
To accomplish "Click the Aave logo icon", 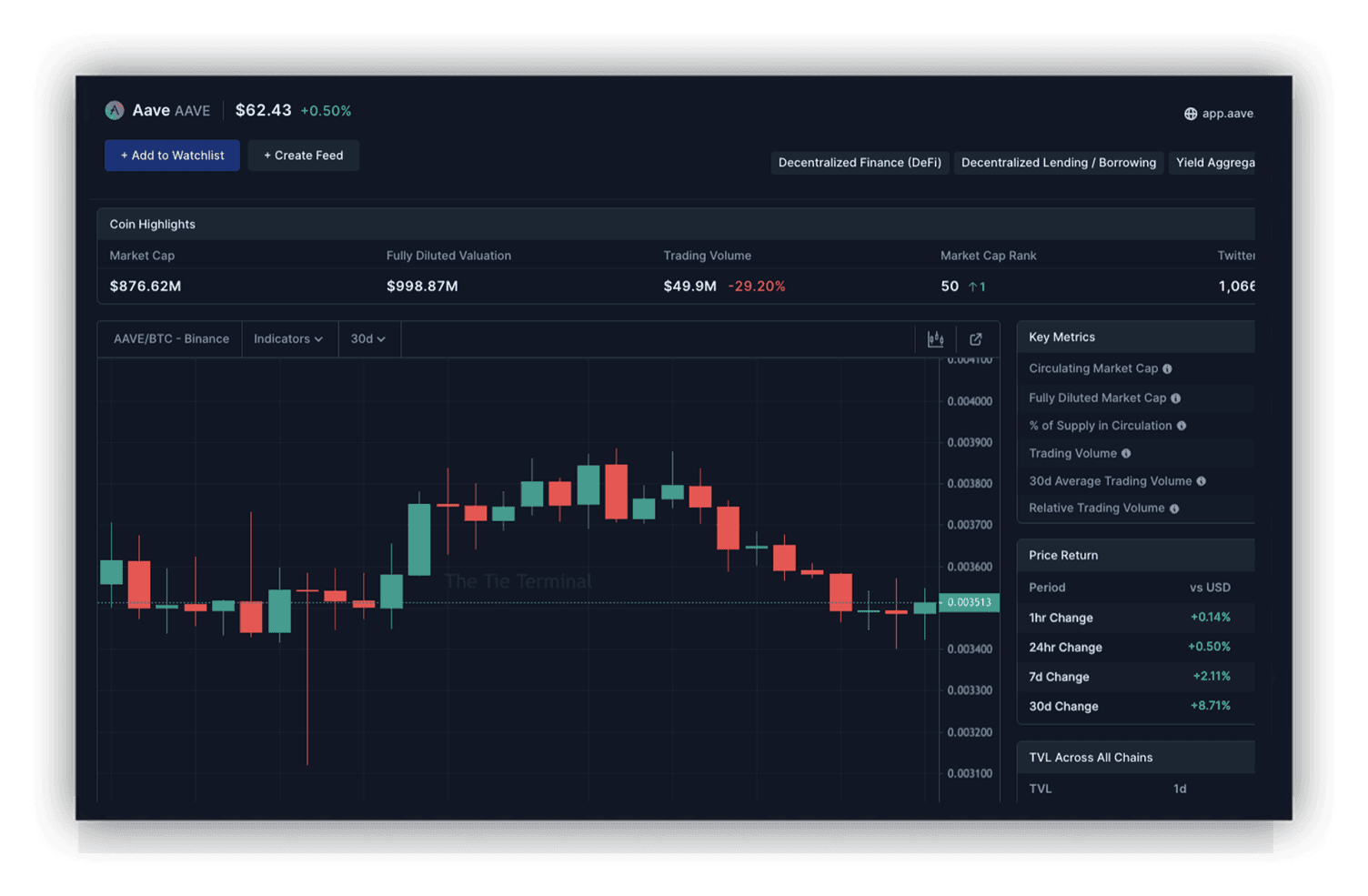I will tap(115, 110).
